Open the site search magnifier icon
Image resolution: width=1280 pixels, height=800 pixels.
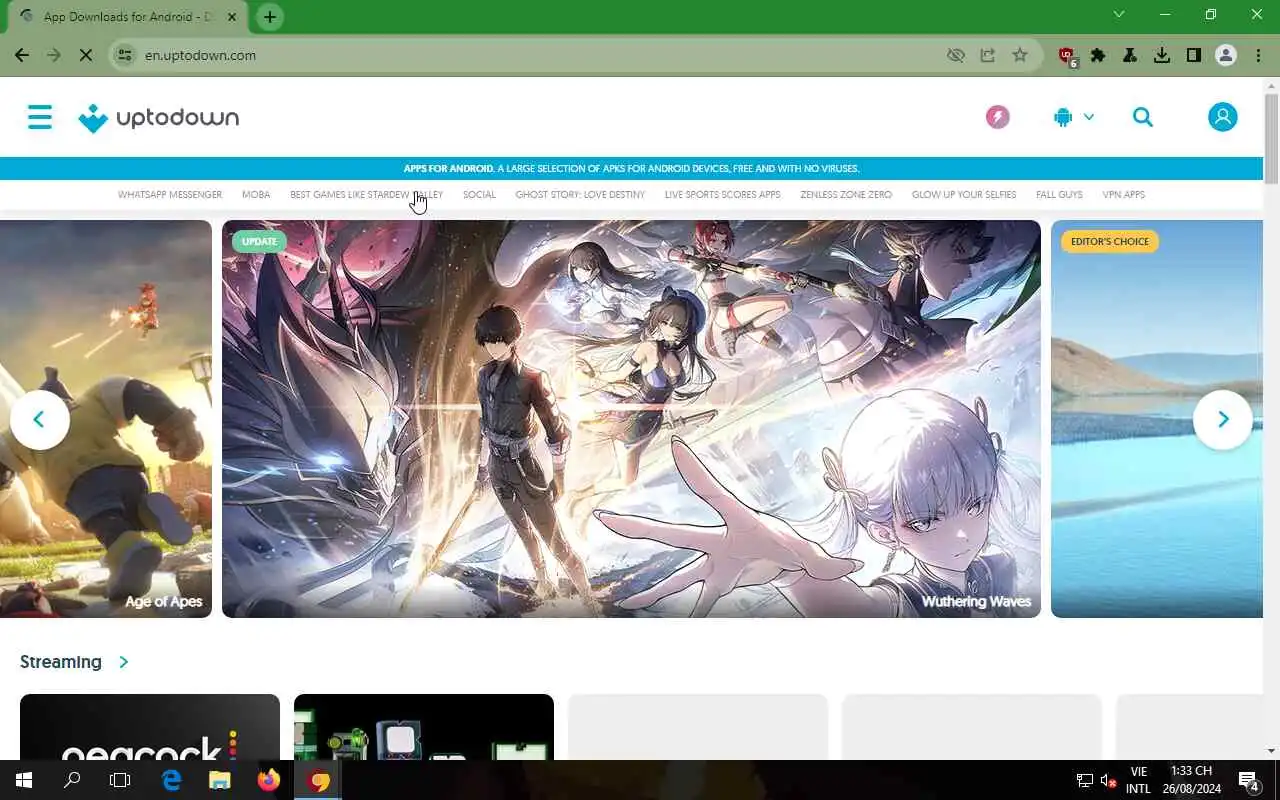point(1143,117)
